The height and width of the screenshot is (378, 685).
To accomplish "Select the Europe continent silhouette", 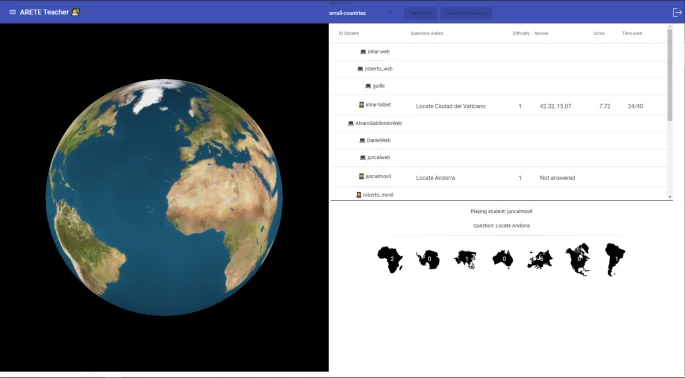I will click(x=540, y=260).
